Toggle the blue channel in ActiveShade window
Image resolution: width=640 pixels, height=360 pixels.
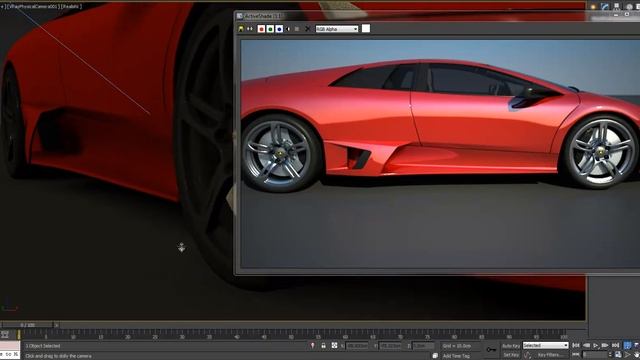pos(279,29)
